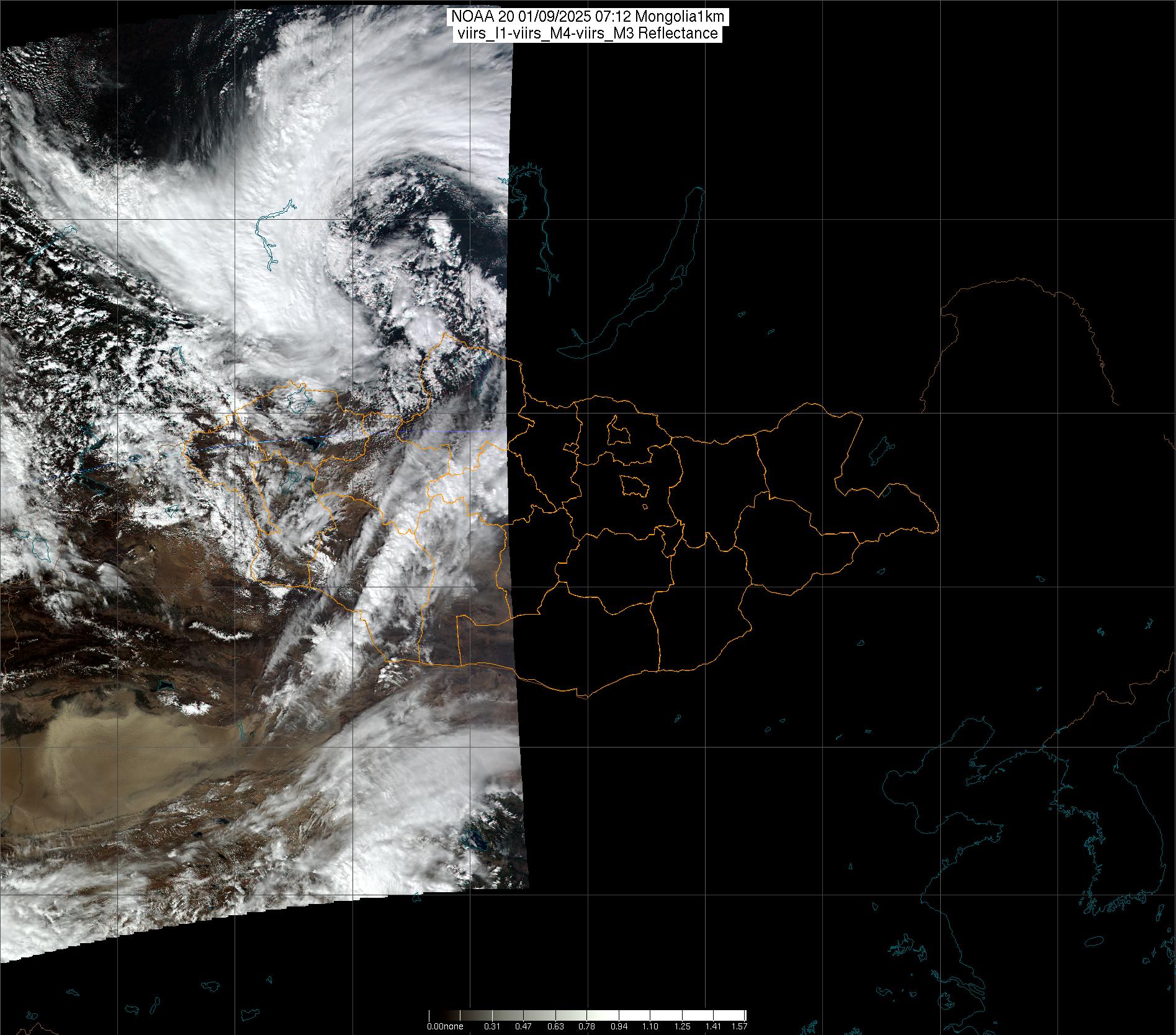The height and width of the screenshot is (1035, 1176).
Task: Click the viirs Reflectance subtitle text
Action: (587, 34)
